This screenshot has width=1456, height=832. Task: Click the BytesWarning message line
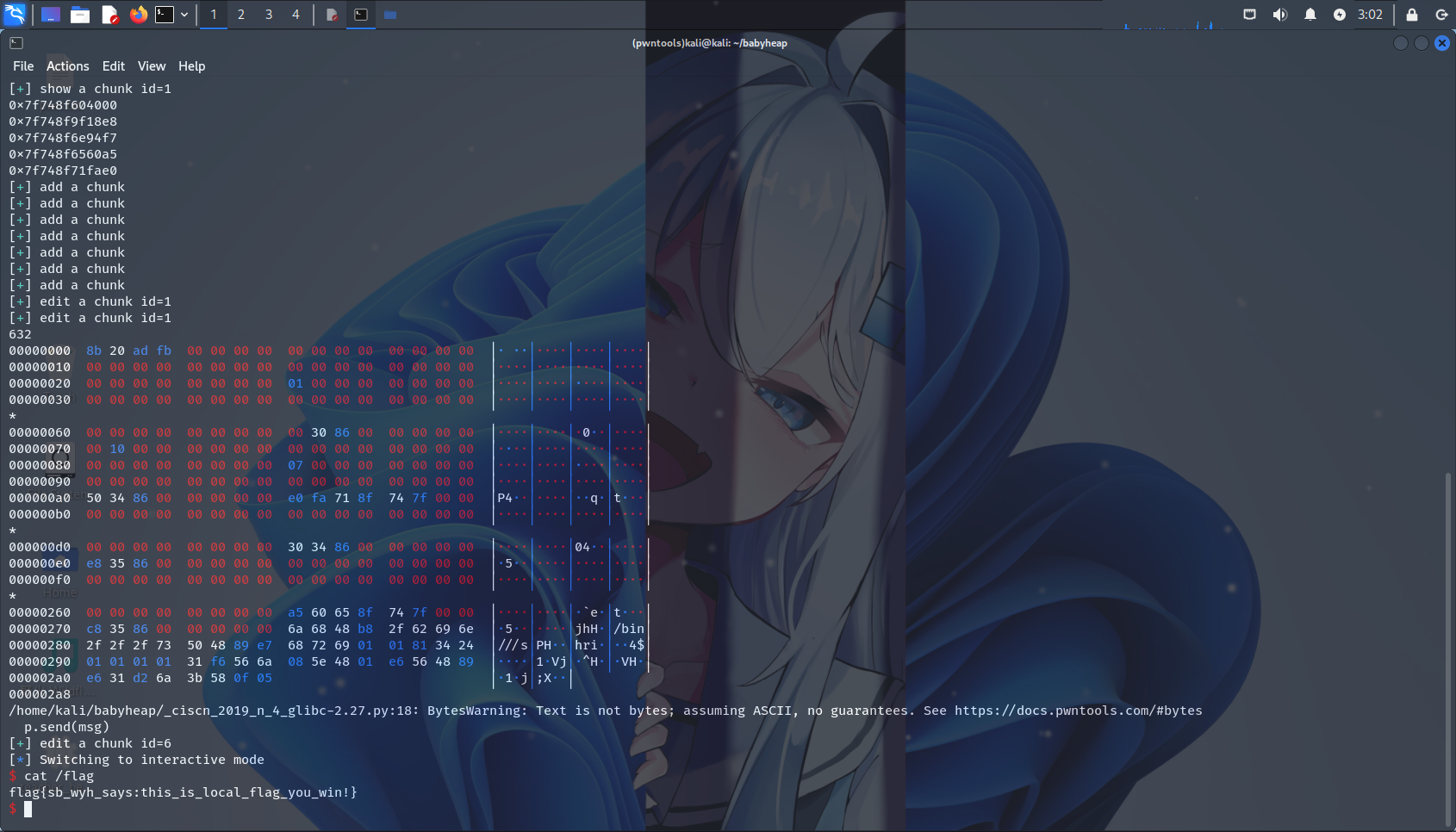click(x=605, y=711)
